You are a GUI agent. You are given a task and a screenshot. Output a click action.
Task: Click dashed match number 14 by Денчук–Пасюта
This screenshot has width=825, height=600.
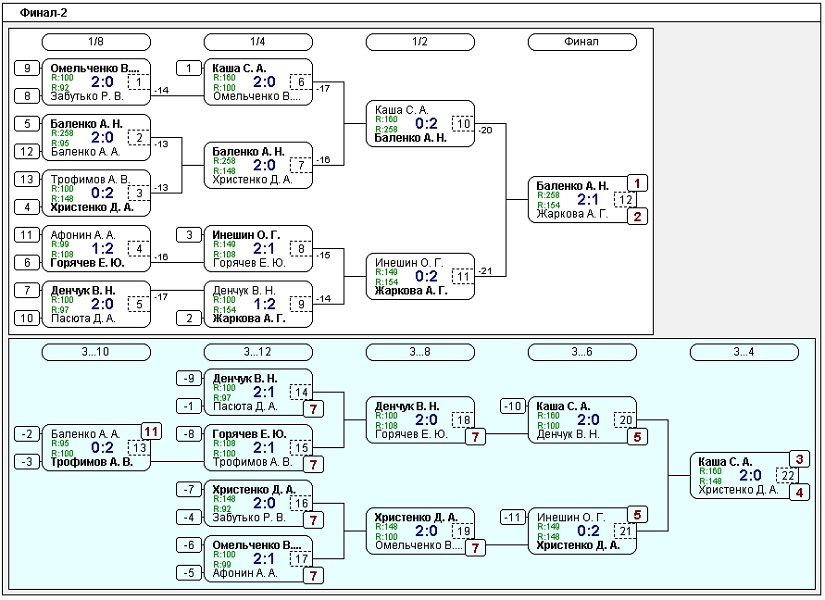[301, 392]
